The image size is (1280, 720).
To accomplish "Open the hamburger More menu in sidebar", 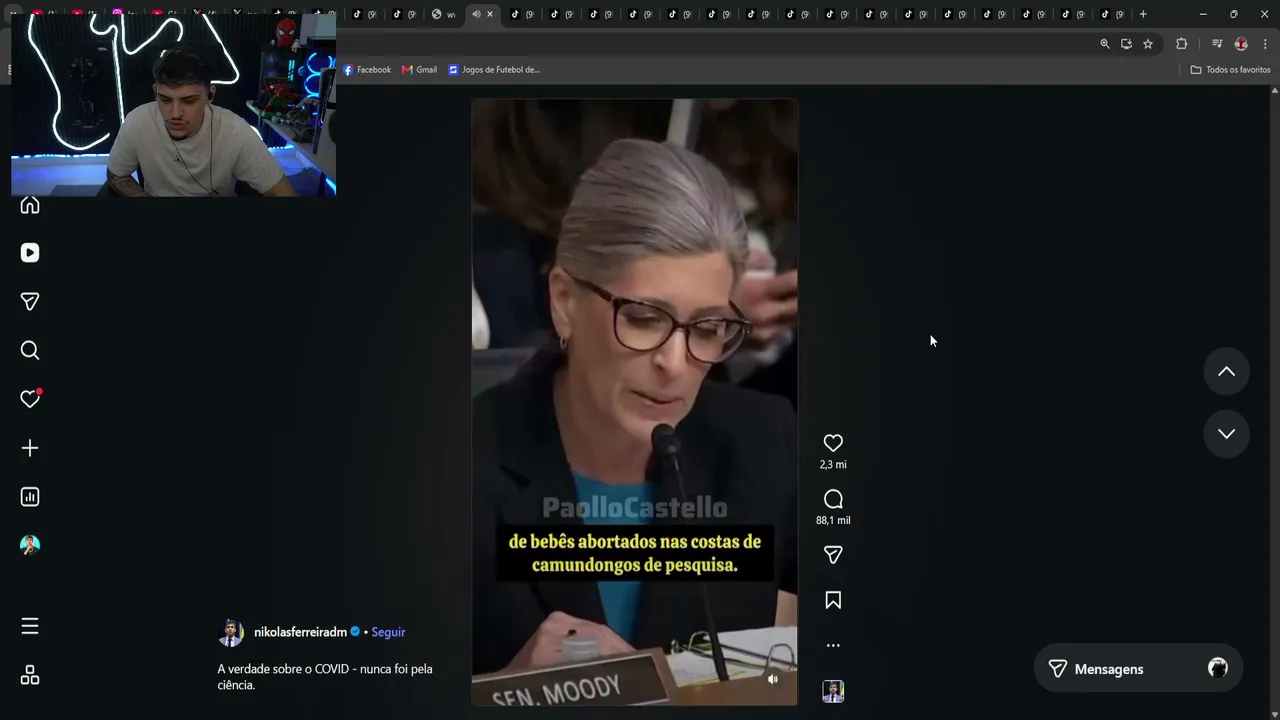I will [x=30, y=626].
